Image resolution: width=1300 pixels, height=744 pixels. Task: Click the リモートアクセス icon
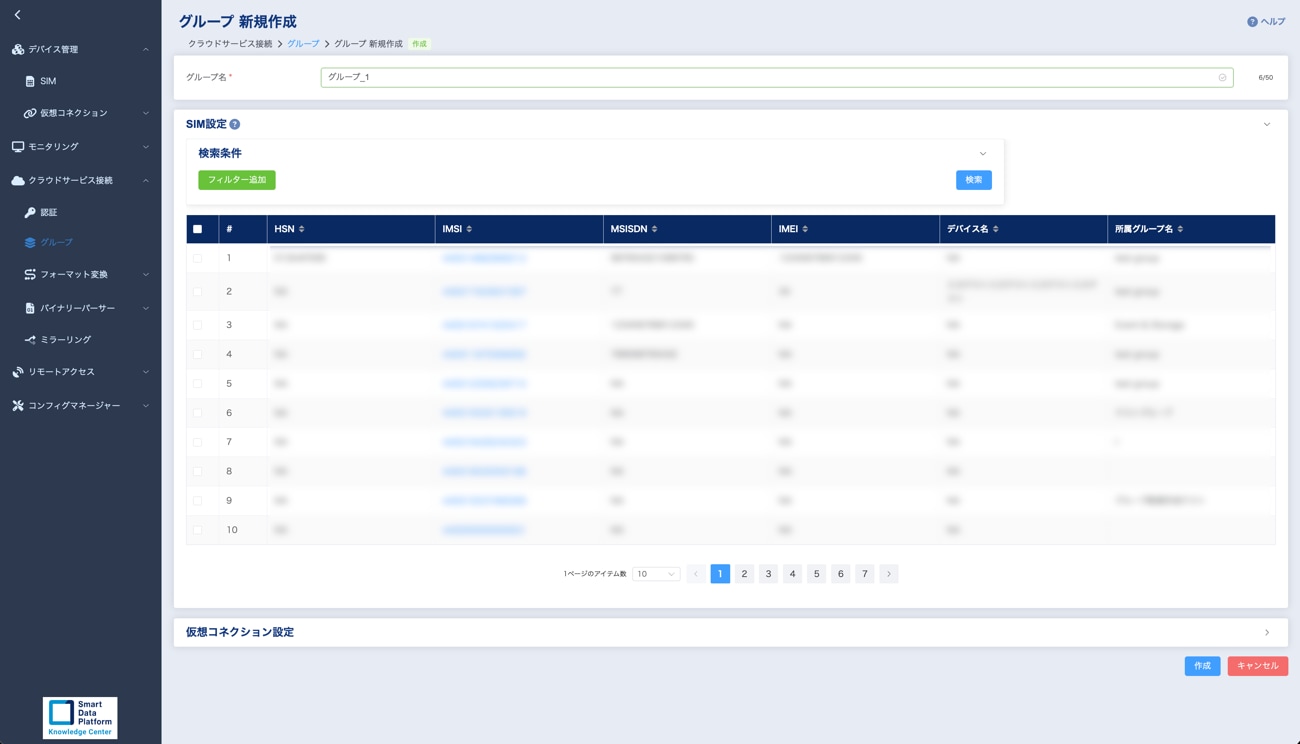point(18,372)
